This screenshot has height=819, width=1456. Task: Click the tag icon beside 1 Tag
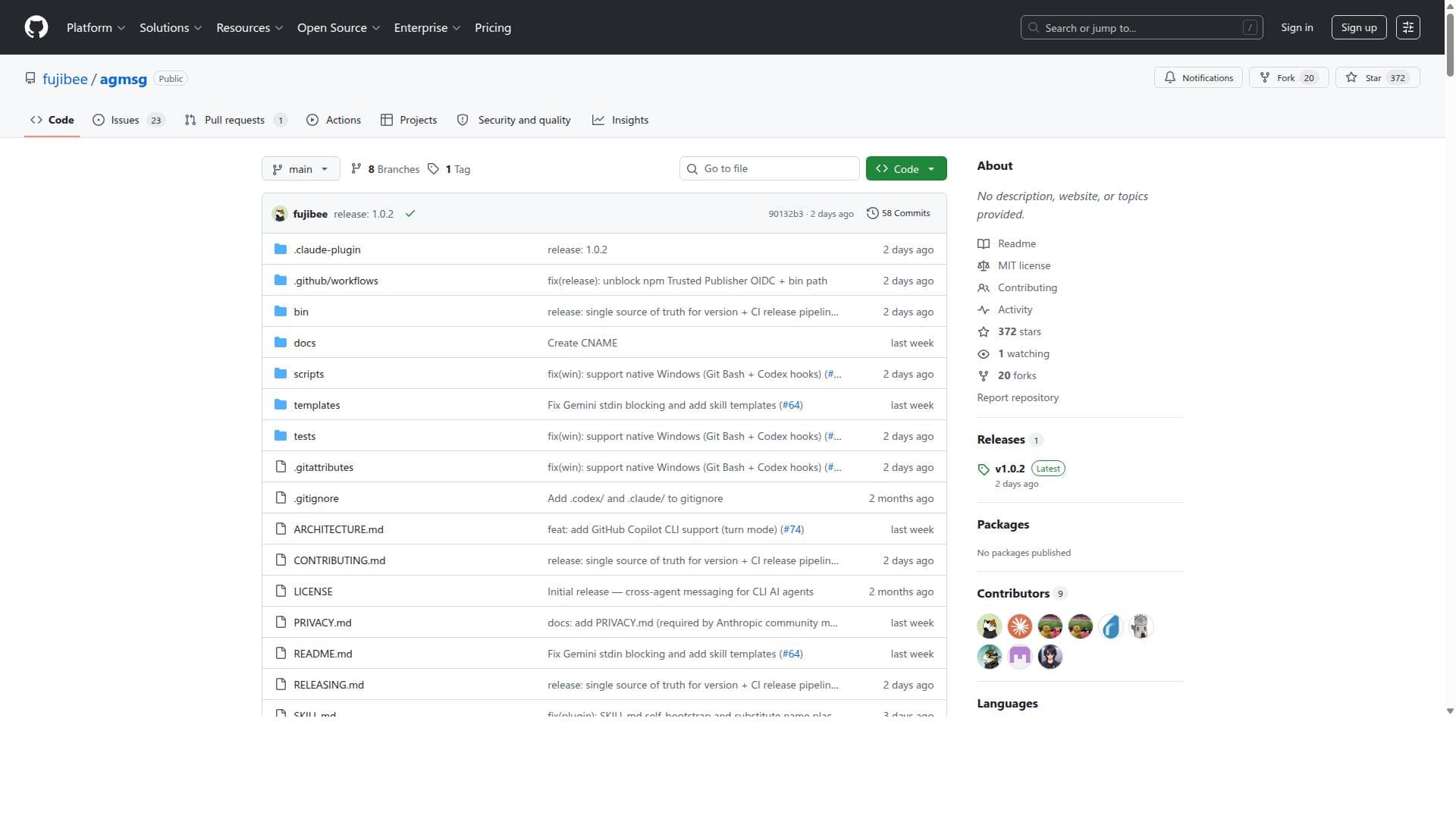[x=433, y=169]
